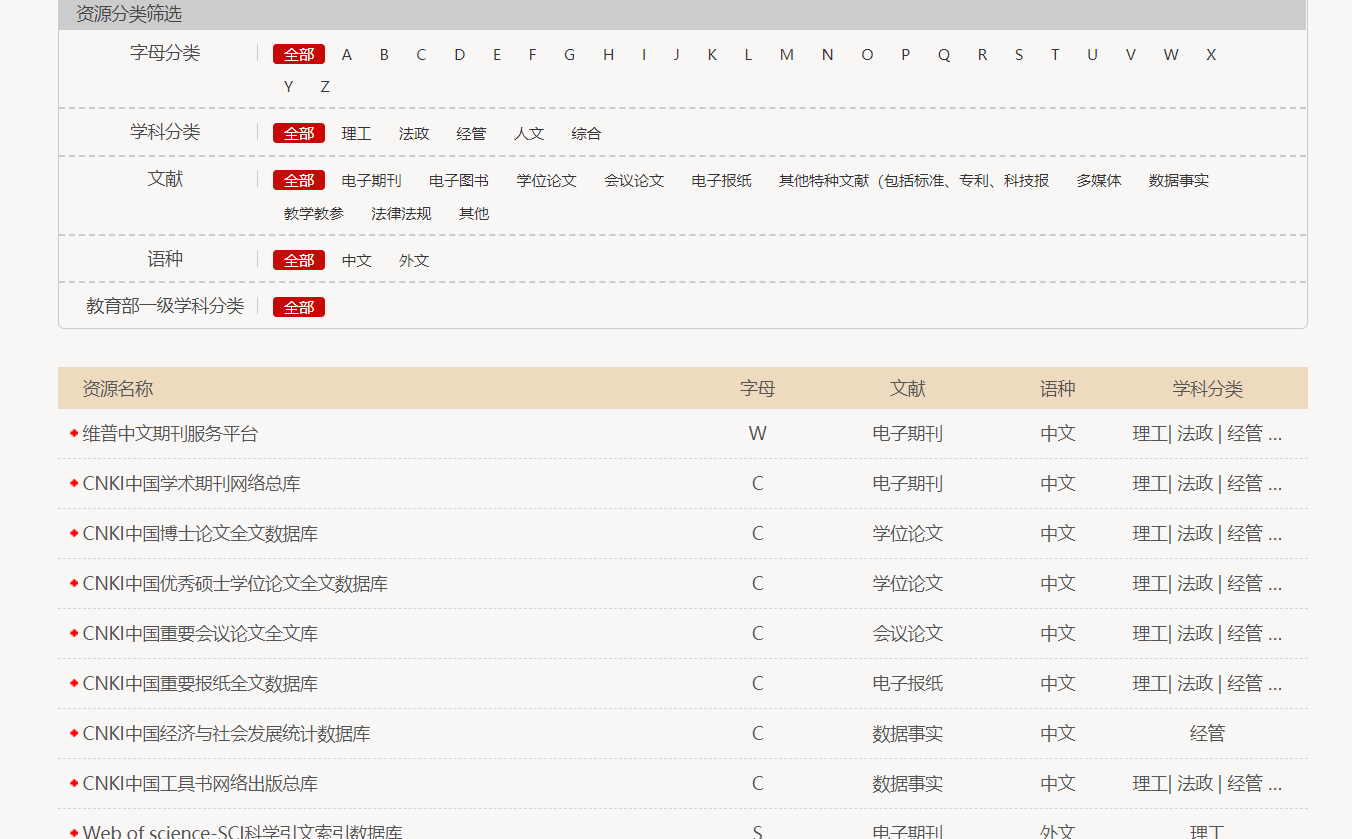
Task: Filter language by 中文 in the 语种 filter row
Action: coord(356,260)
